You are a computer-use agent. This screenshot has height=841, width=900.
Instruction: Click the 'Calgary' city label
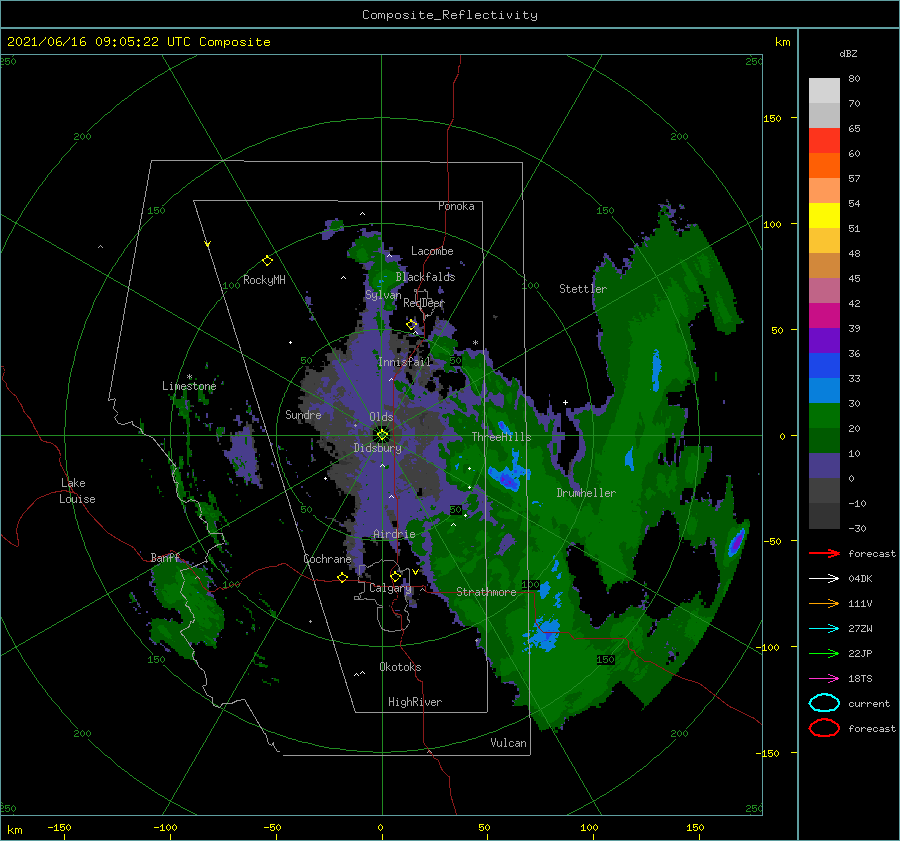click(x=390, y=588)
